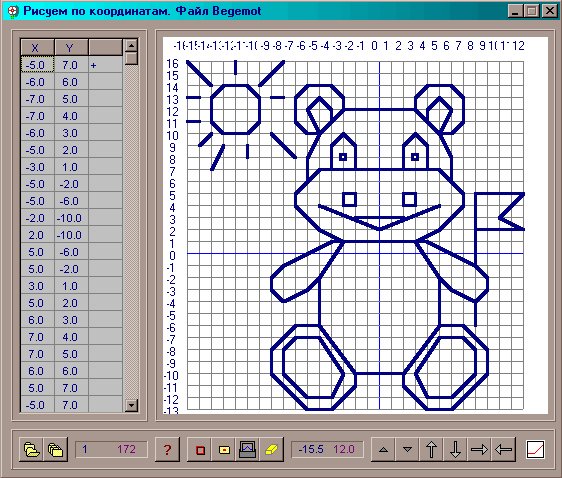Click the red line graph icon

click(x=535, y=449)
